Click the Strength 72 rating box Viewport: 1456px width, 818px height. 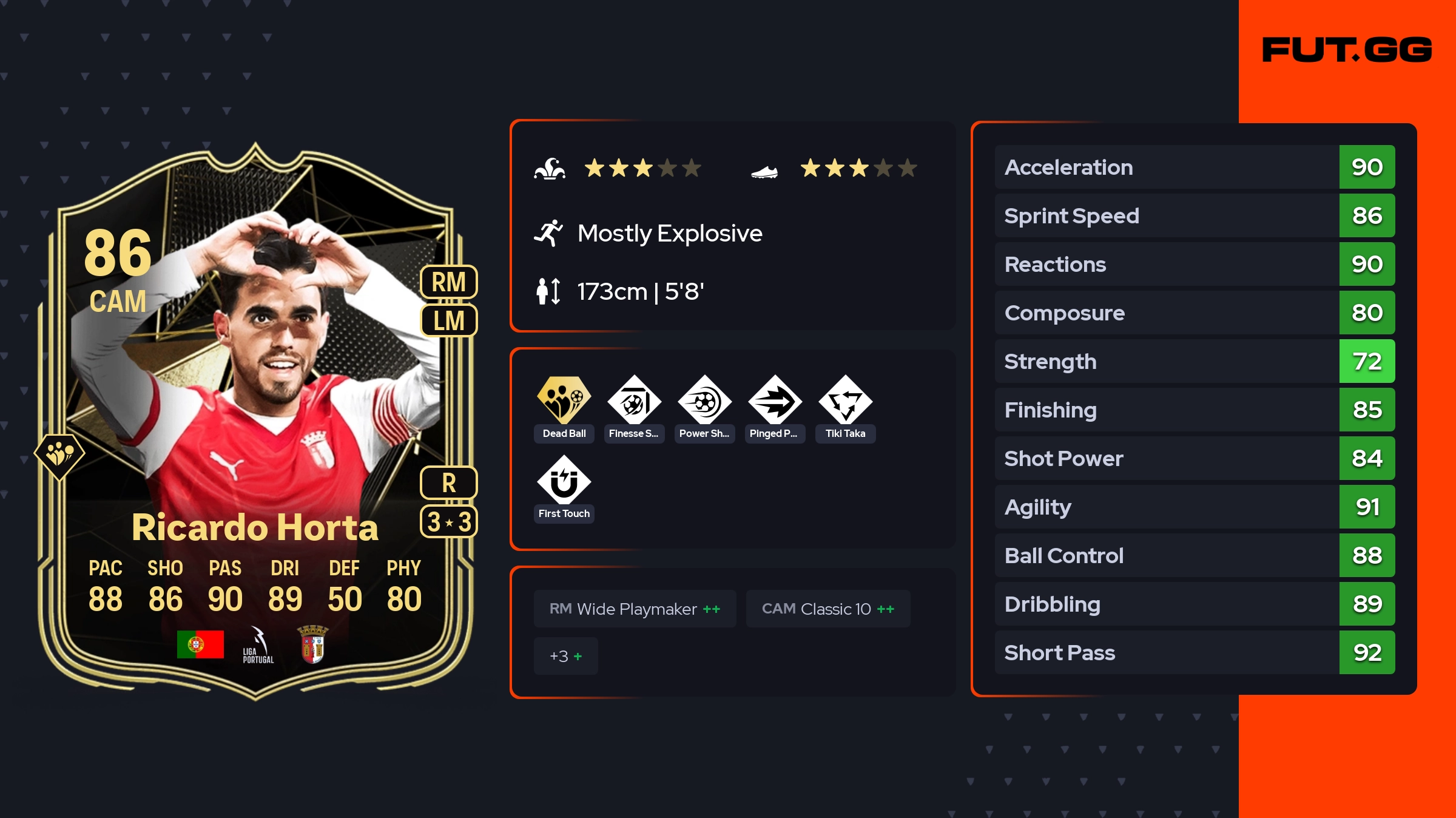pos(1367,361)
